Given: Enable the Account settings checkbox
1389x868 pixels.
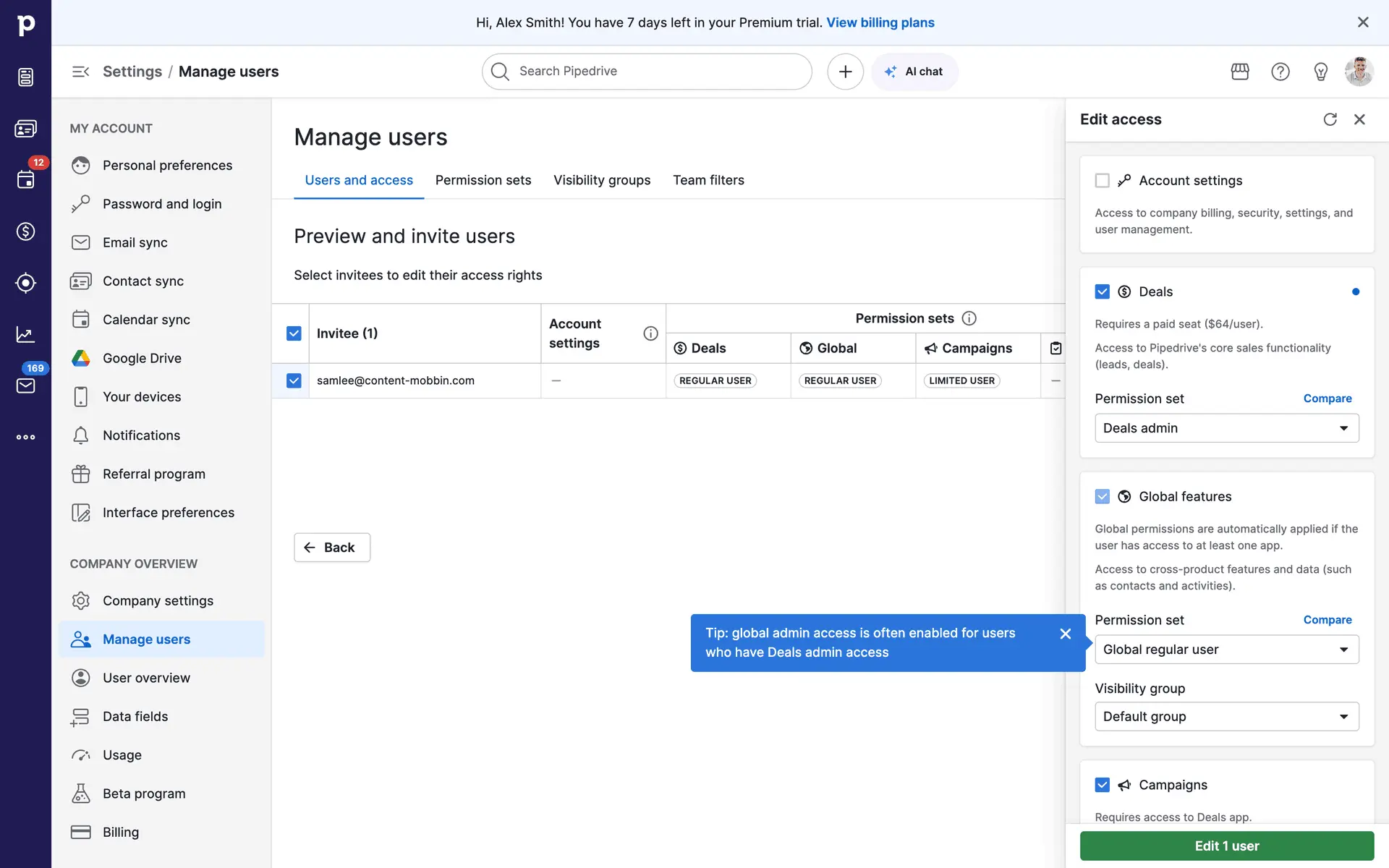Looking at the screenshot, I should click(x=1102, y=181).
